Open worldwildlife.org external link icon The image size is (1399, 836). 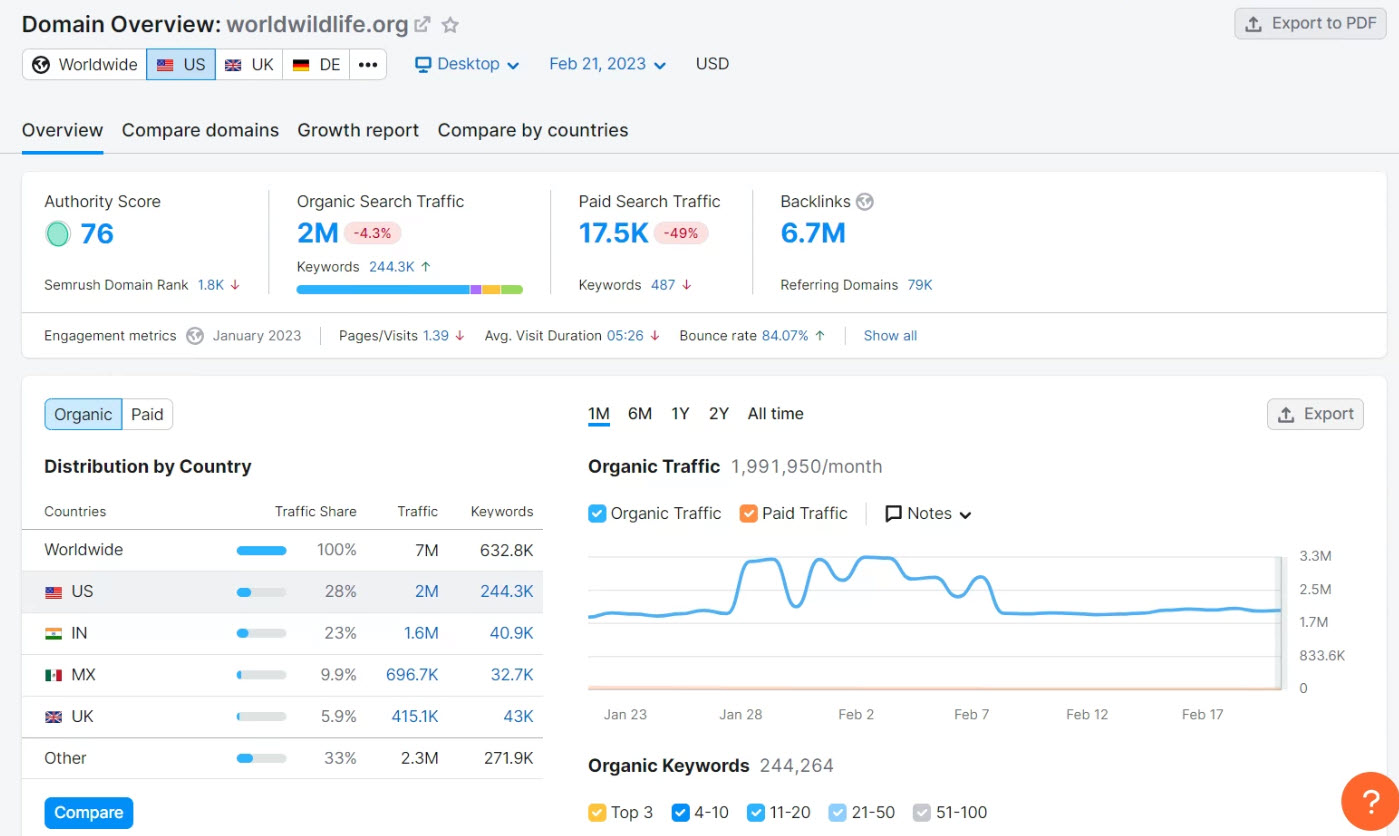423,25
